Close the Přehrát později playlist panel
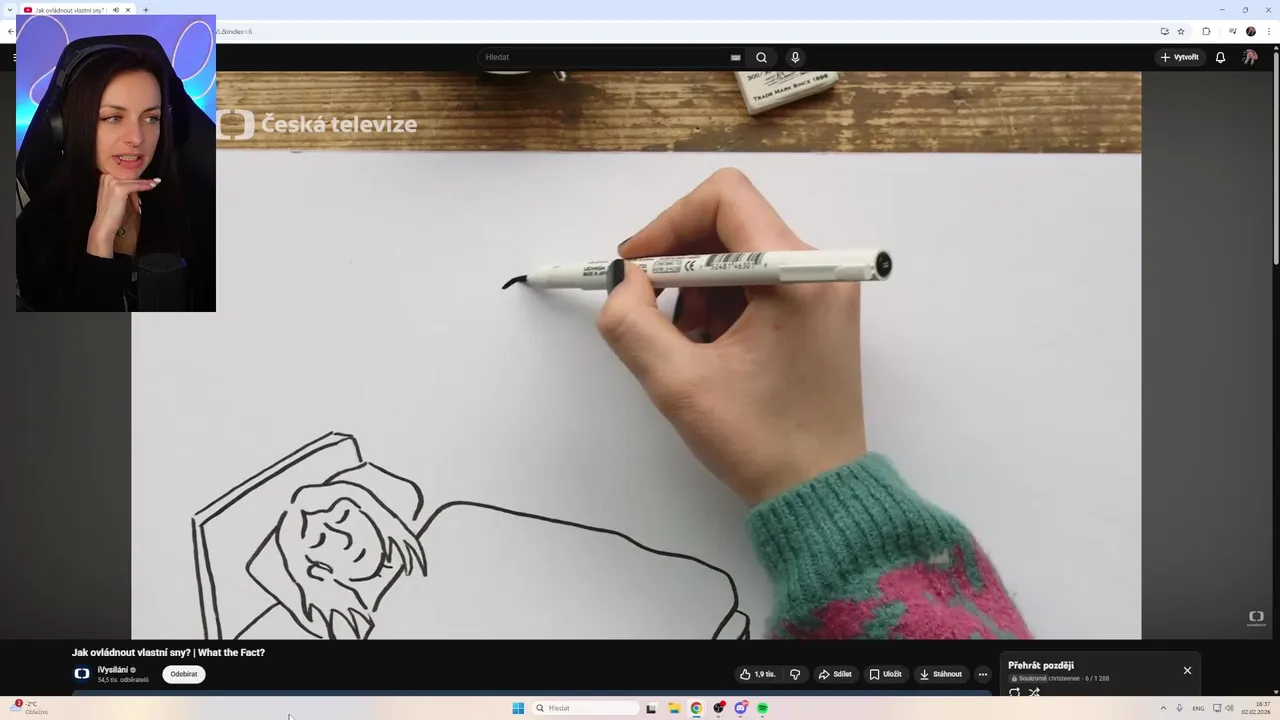The image size is (1280, 720). 1187,670
